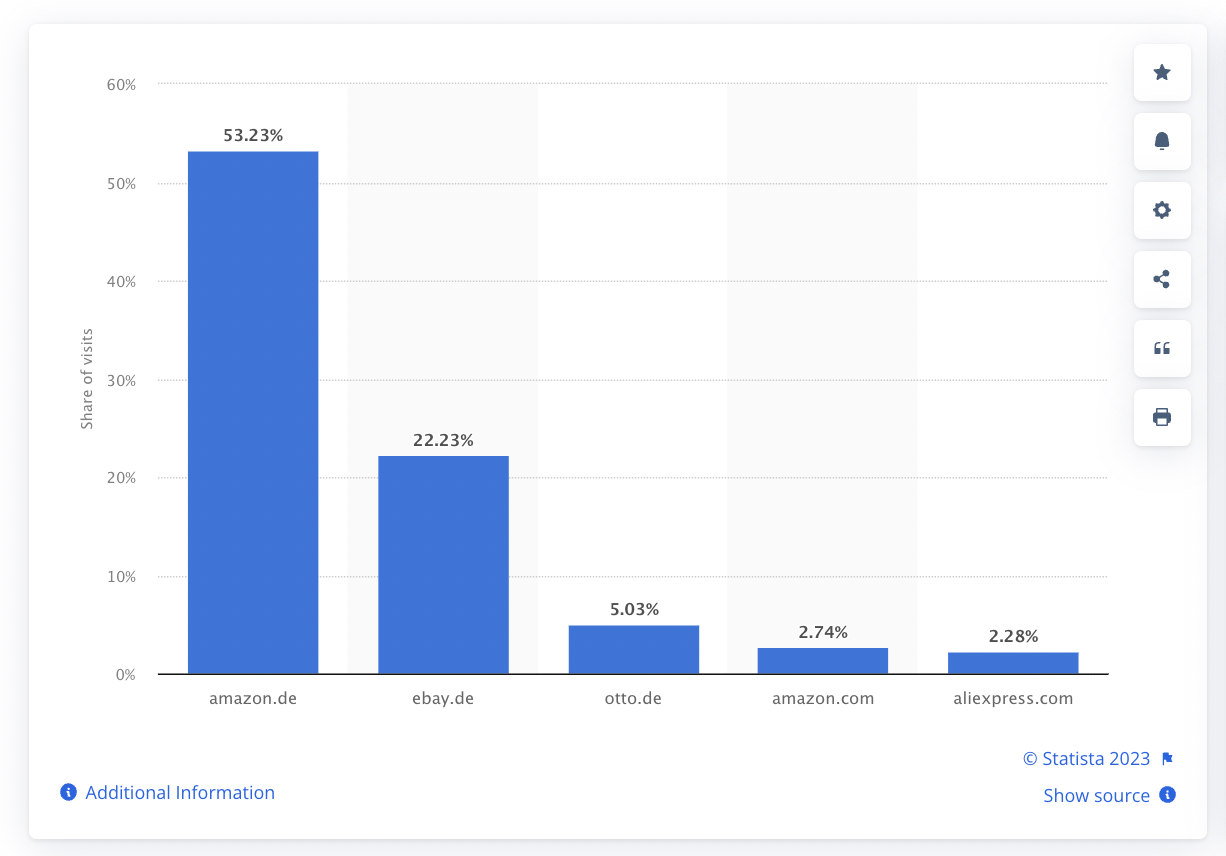Click the bell notification alert icon
The image size is (1226, 856).
(1162, 141)
